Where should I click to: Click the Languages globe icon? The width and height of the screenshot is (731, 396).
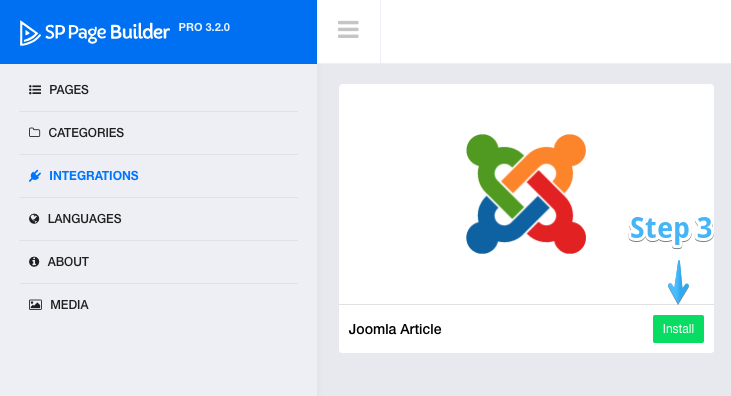(34, 219)
